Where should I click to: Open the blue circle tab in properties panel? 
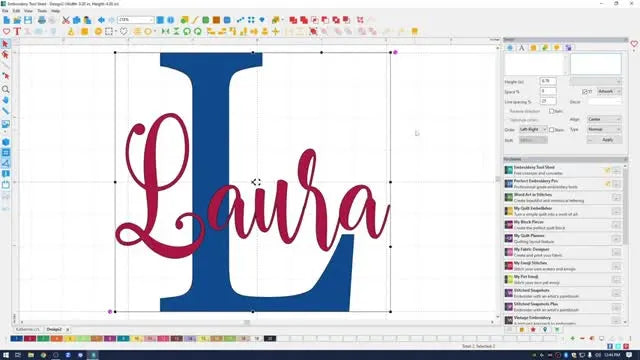[x=510, y=48]
